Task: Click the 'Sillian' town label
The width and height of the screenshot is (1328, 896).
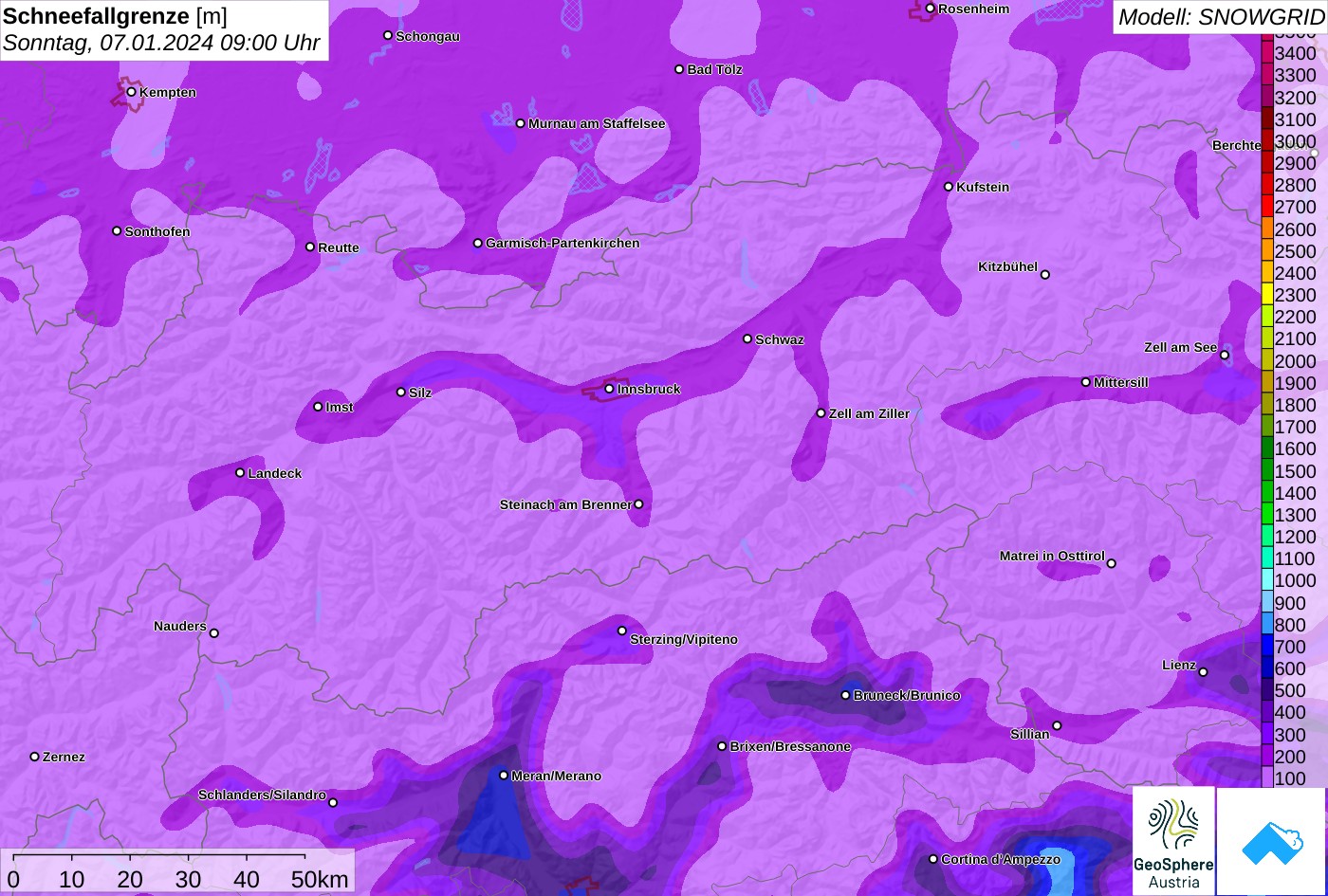Action: pos(1030,734)
